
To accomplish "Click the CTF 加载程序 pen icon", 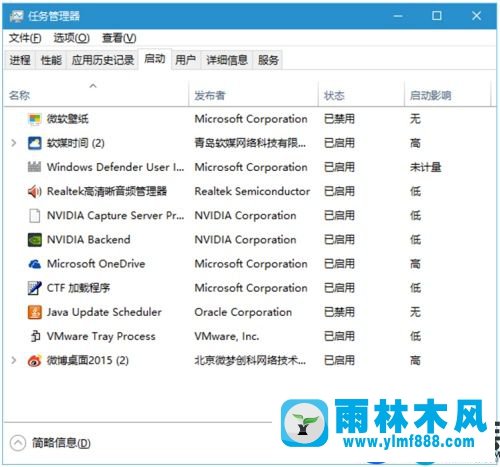I will click(34, 288).
